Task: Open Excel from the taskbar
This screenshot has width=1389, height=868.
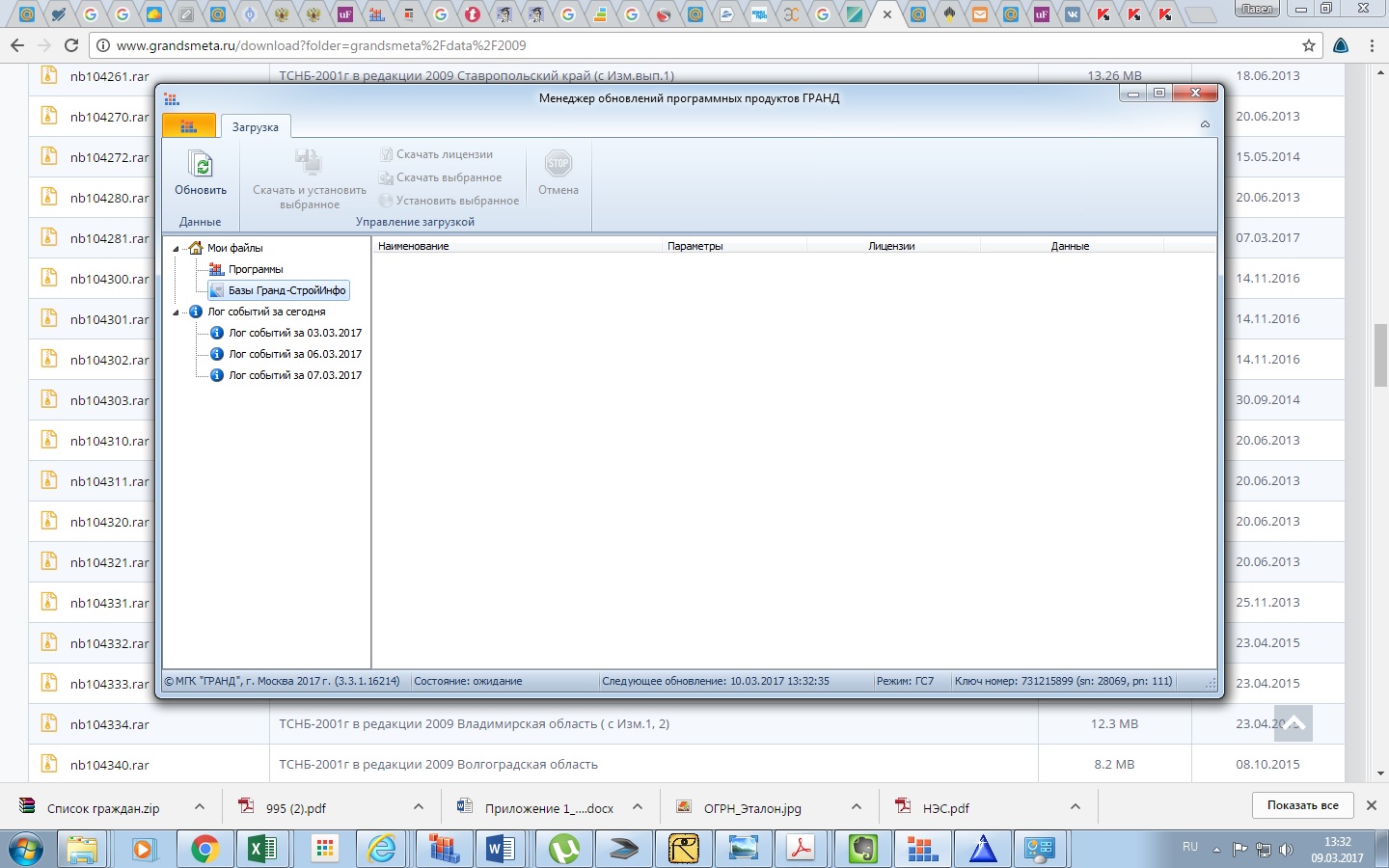Action: tap(263, 849)
